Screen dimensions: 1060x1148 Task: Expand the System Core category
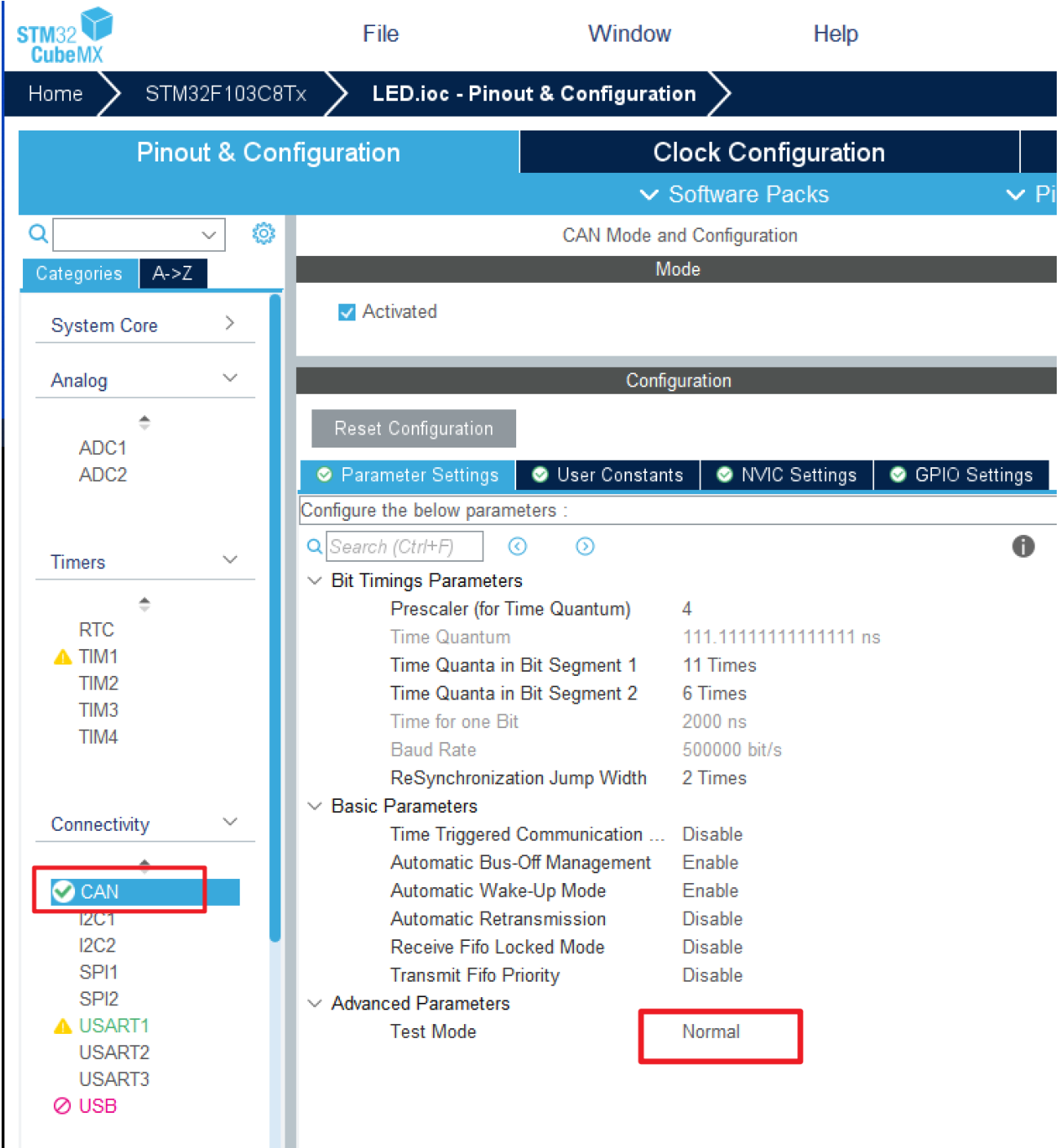[x=229, y=323]
